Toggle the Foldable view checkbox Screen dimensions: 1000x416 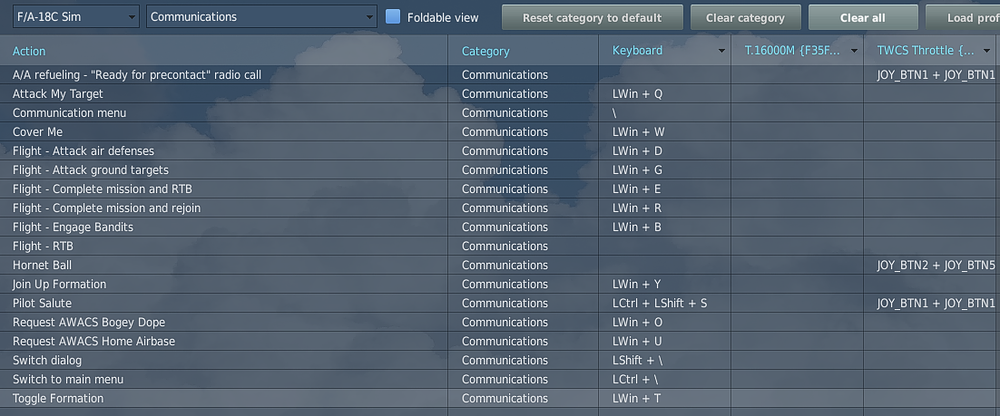click(x=393, y=17)
